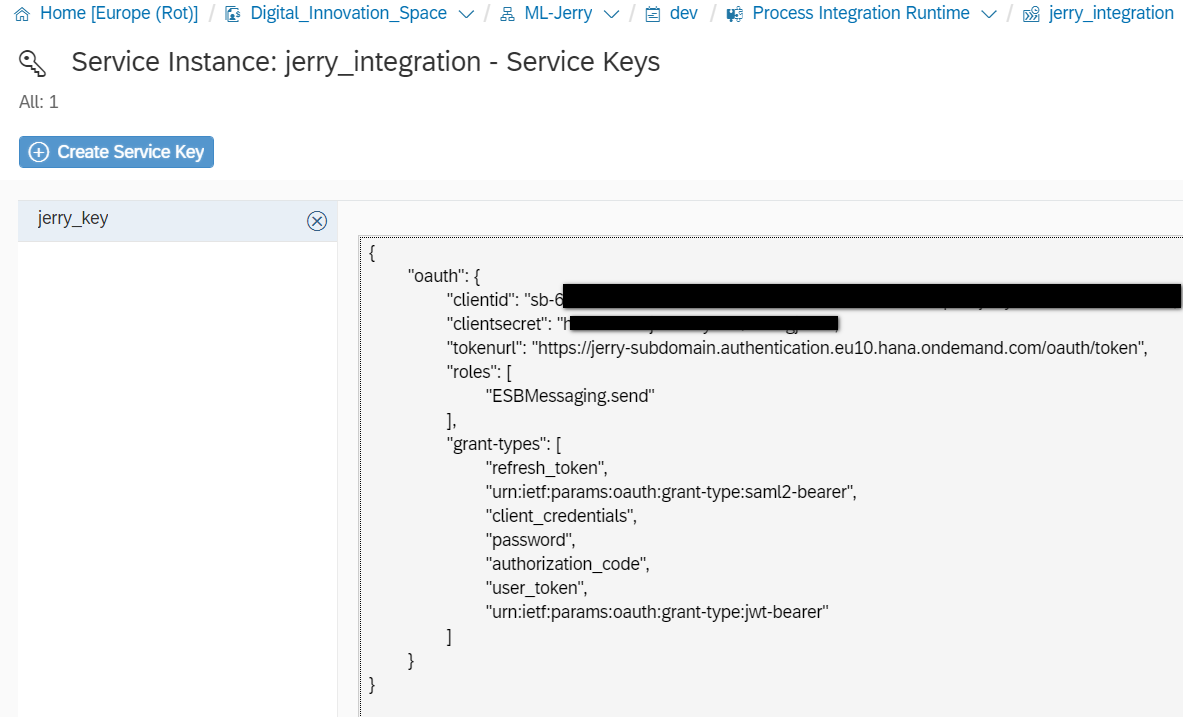Screen dimensions: 1183x717
Task: Open the jerry_integration breadcrumb link
Action: [1111, 14]
